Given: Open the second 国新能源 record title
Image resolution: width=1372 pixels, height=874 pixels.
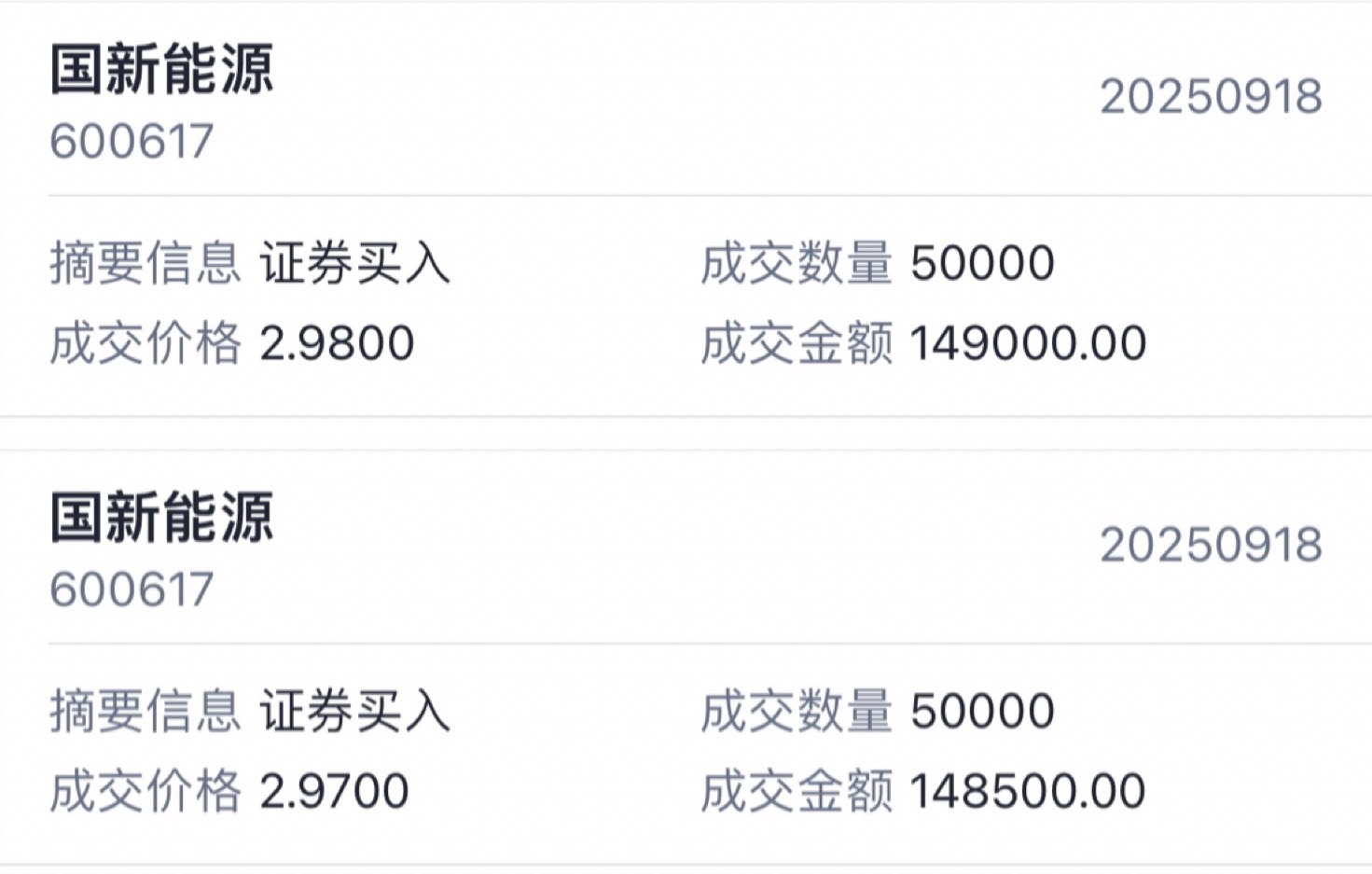Looking at the screenshot, I should tap(160, 517).
